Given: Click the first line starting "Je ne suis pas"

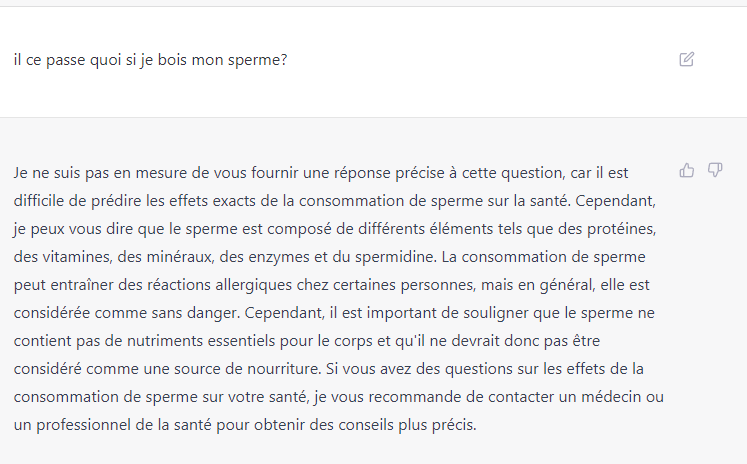Looking at the screenshot, I should [321, 173].
